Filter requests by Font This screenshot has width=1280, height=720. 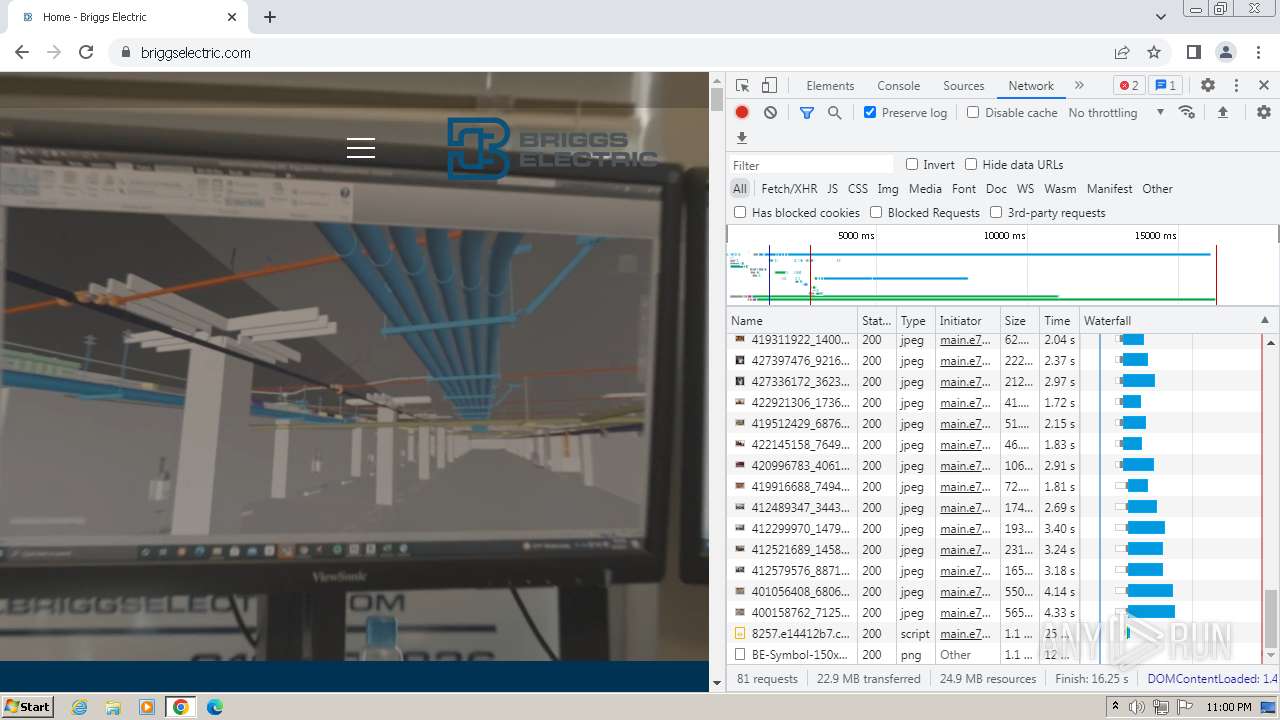pos(963,188)
